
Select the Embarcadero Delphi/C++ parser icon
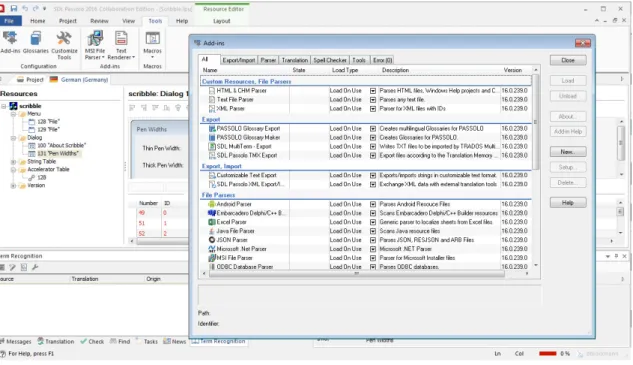coord(212,213)
